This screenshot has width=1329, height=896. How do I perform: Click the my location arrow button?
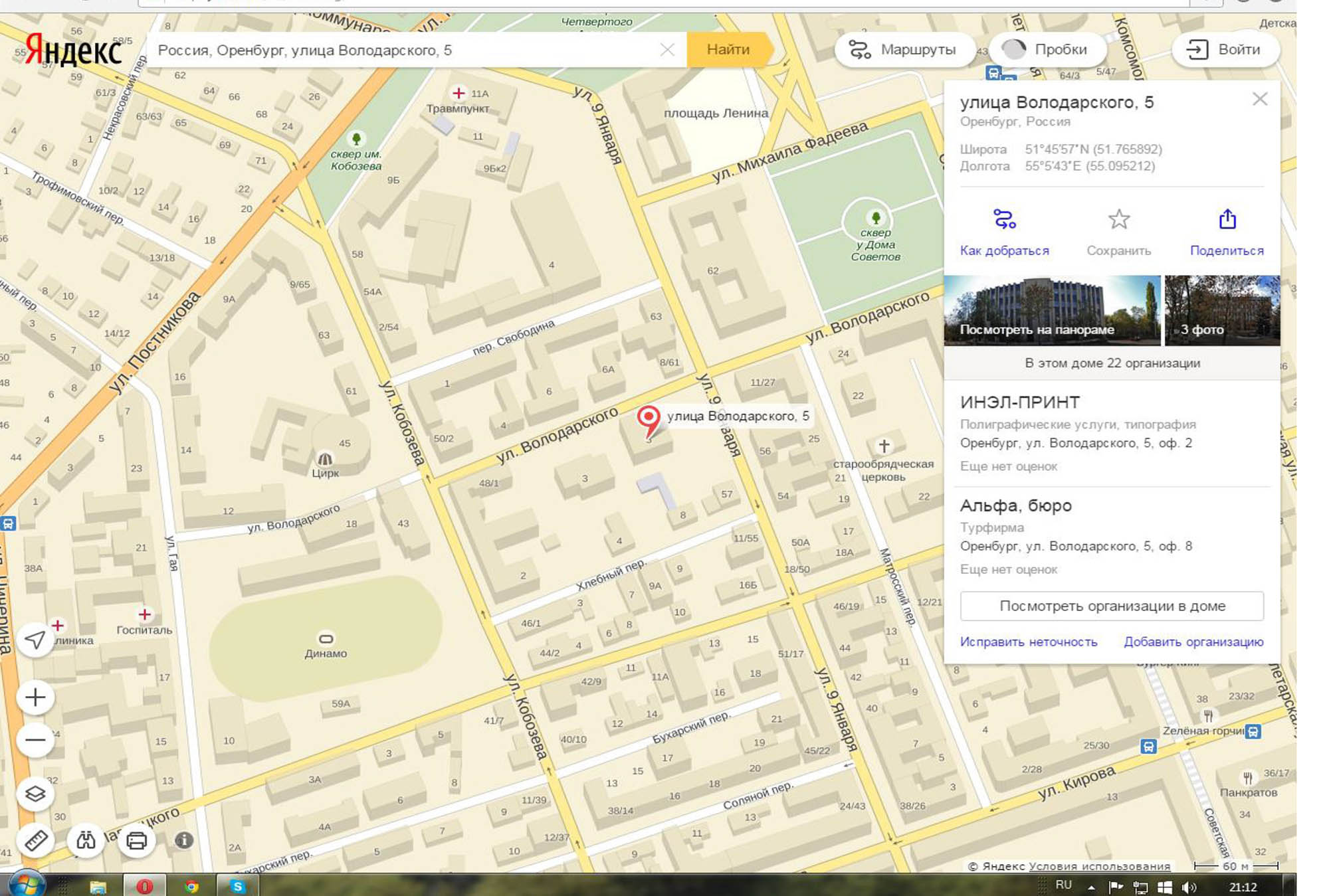(x=35, y=640)
